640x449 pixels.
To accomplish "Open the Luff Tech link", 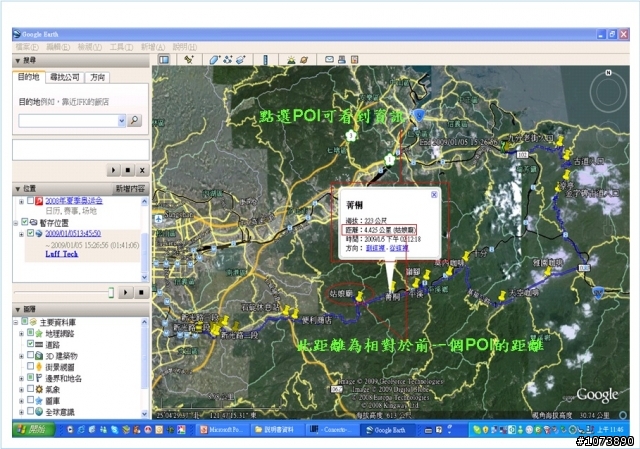I will click(x=62, y=254).
